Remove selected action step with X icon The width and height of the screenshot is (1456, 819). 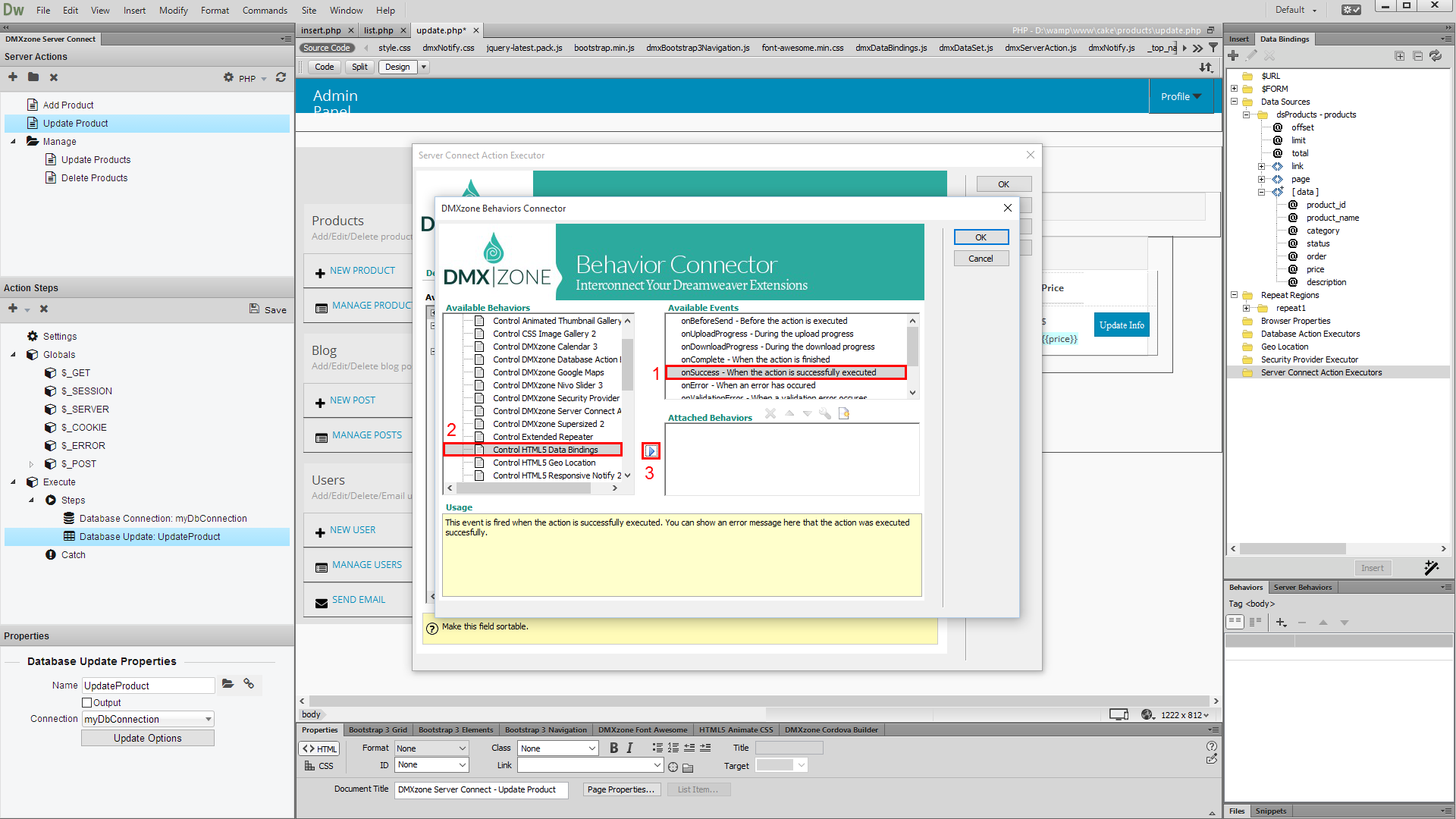(x=44, y=309)
